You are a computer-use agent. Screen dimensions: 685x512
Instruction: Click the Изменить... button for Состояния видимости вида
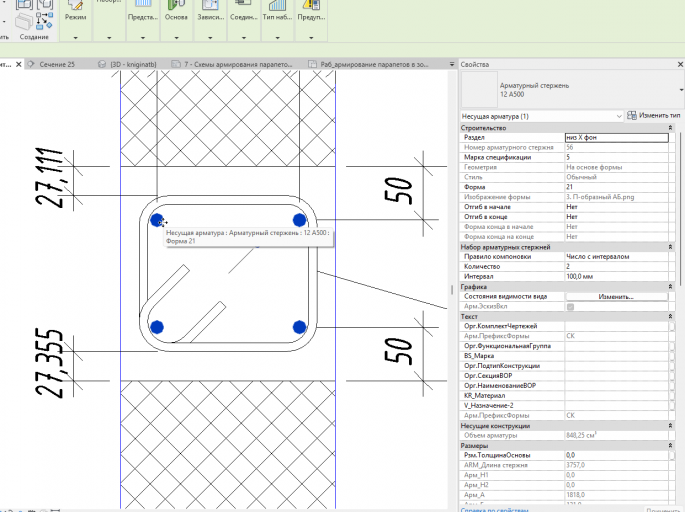[616, 297]
